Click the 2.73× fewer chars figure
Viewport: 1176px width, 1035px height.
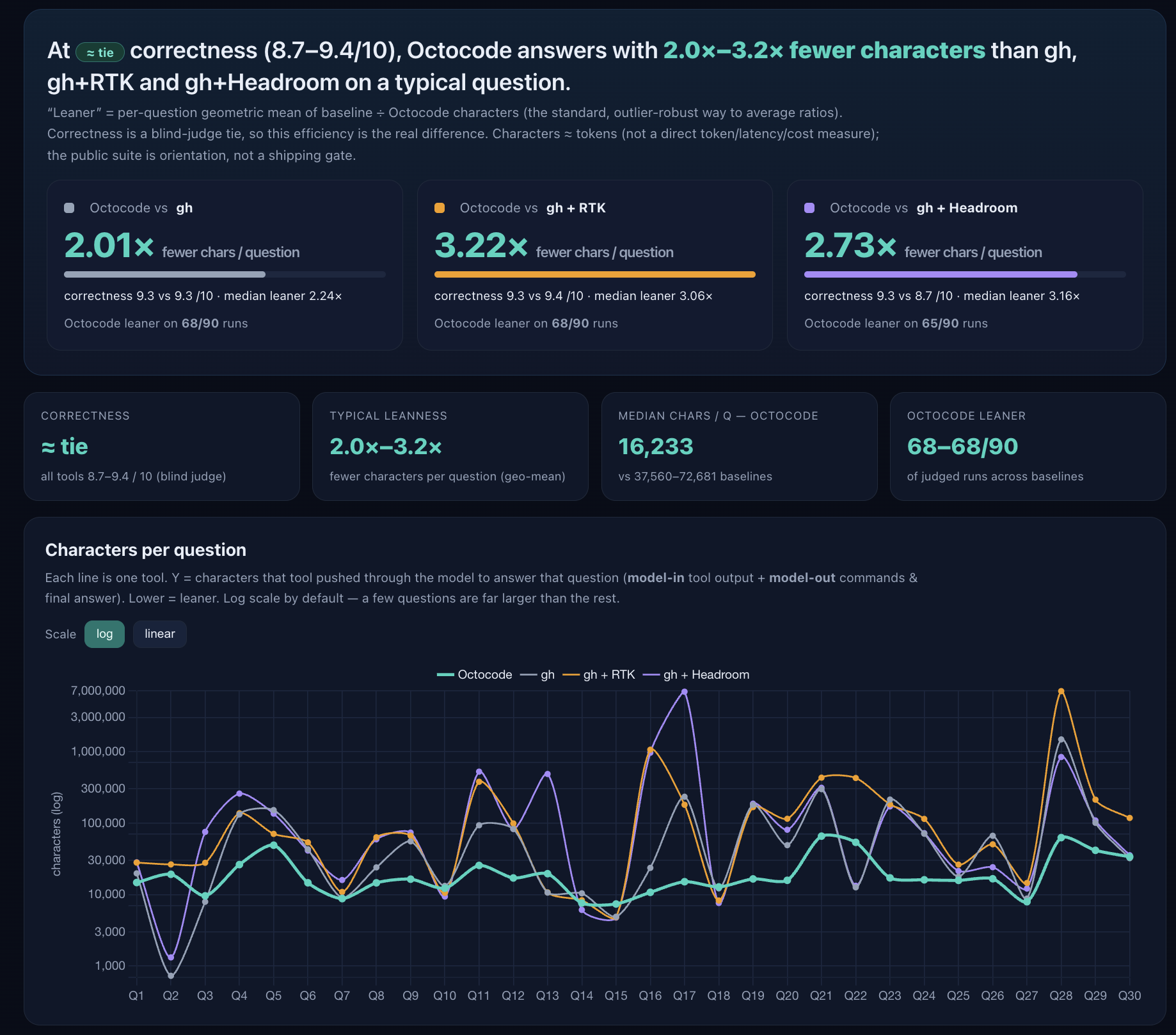[x=850, y=246]
